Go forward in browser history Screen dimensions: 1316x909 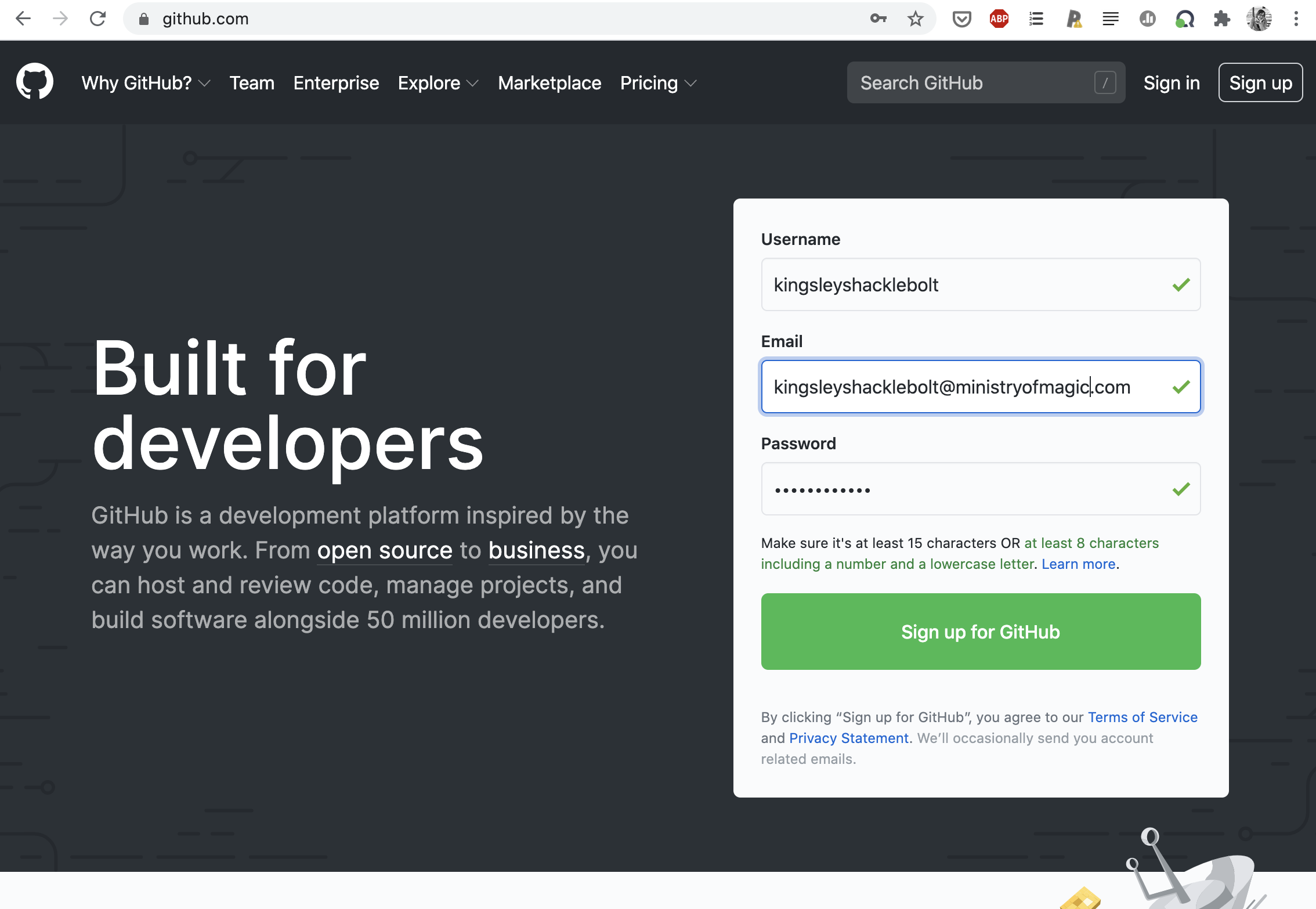pyautogui.click(x=60, y=19)
